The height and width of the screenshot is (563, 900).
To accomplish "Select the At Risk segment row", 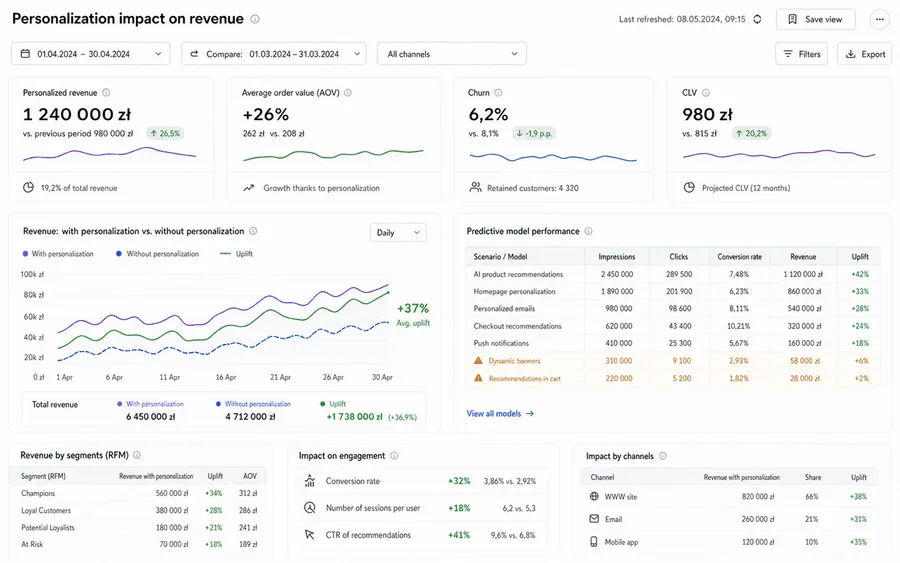I will [139, 545].
